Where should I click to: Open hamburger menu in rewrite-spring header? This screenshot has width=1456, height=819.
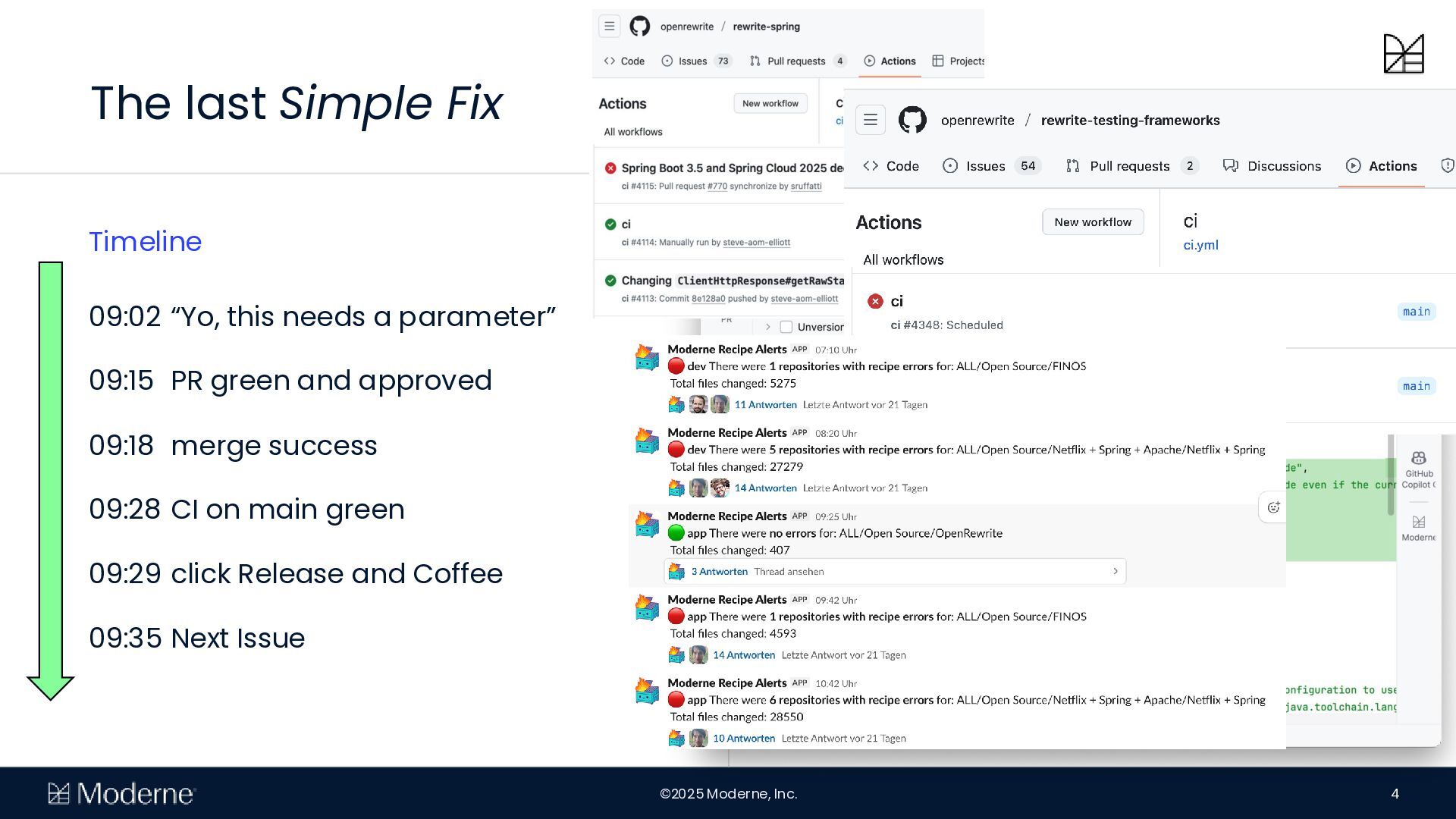click(609, 26)
